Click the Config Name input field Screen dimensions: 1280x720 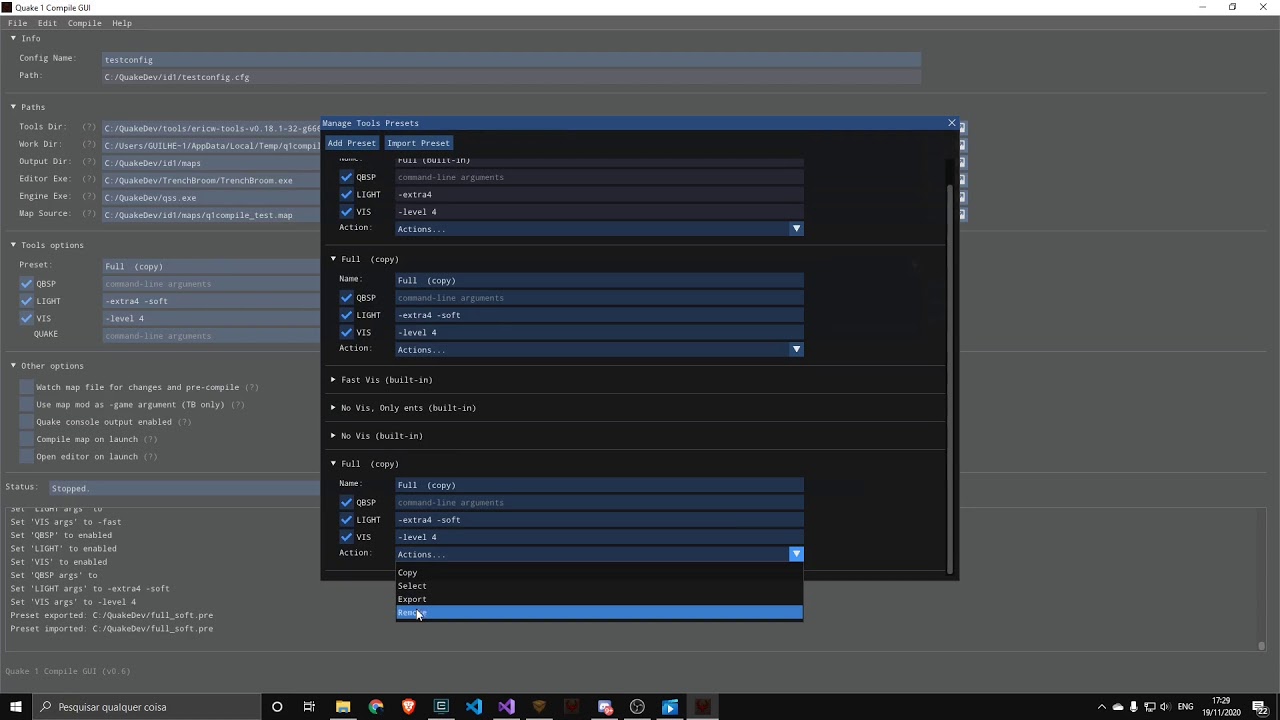(x=511, y=60)
